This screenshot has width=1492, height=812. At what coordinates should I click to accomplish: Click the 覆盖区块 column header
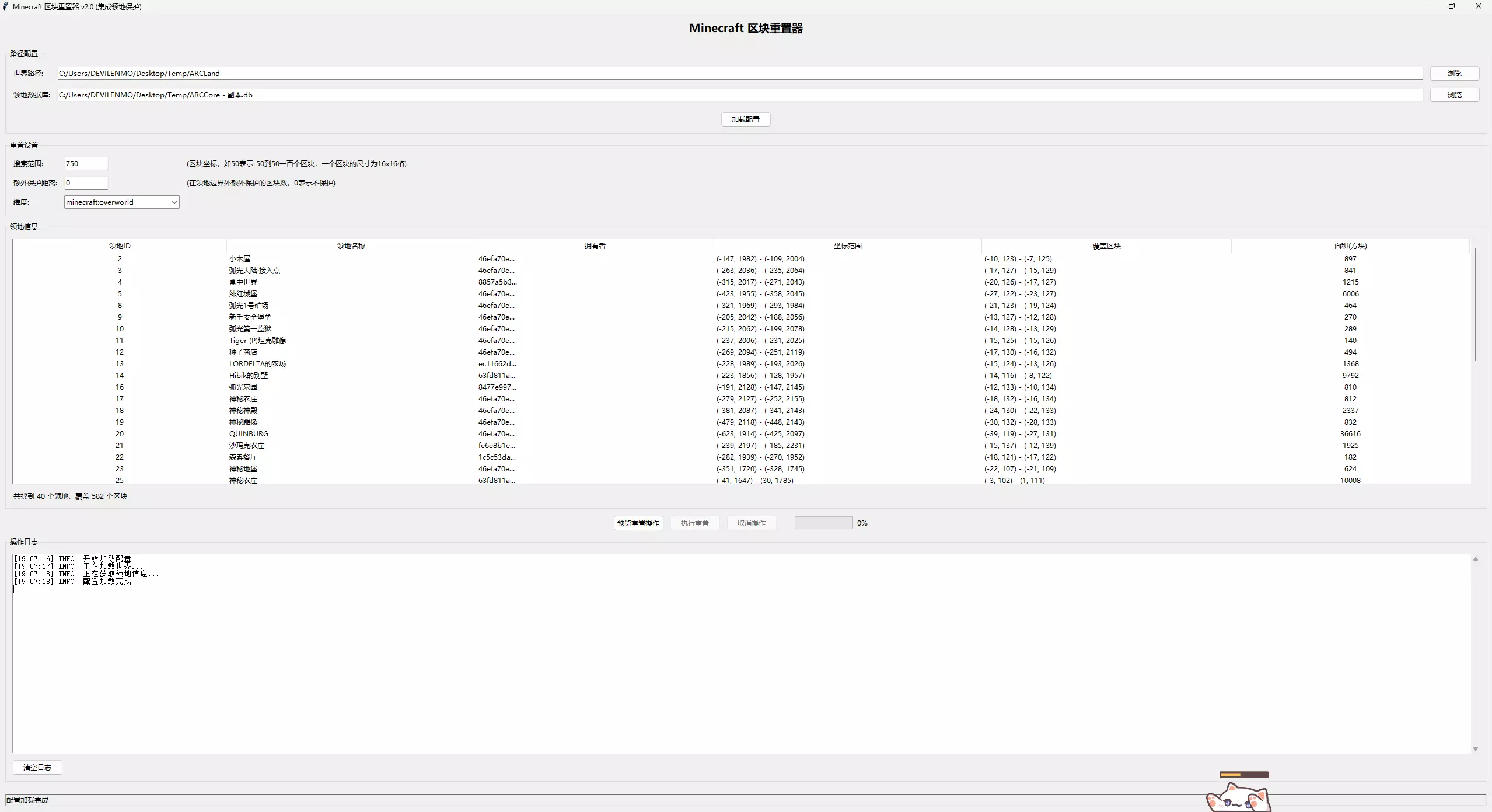(1106, 246)
